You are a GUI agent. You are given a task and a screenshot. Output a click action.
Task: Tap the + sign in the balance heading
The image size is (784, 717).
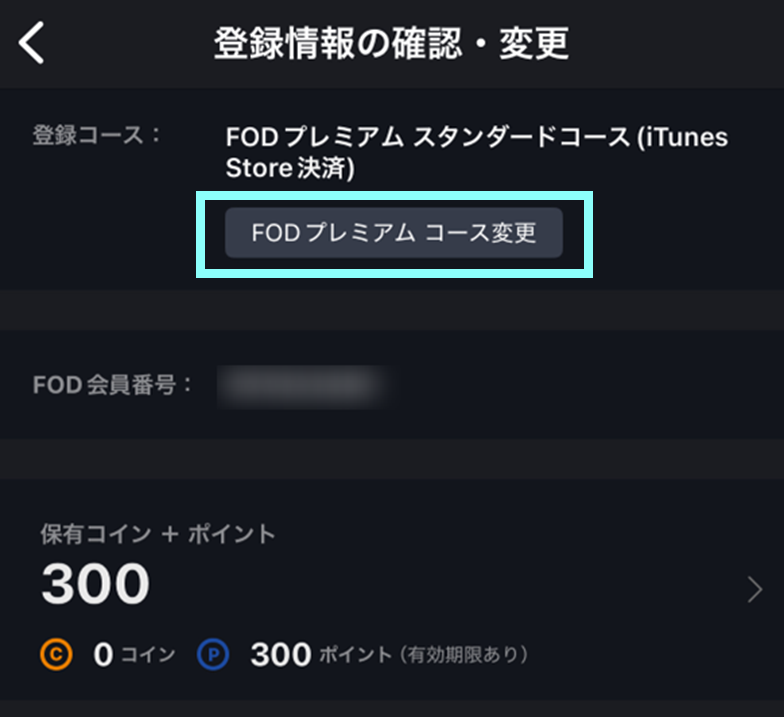pyautogui.click(x=168, y=534)
